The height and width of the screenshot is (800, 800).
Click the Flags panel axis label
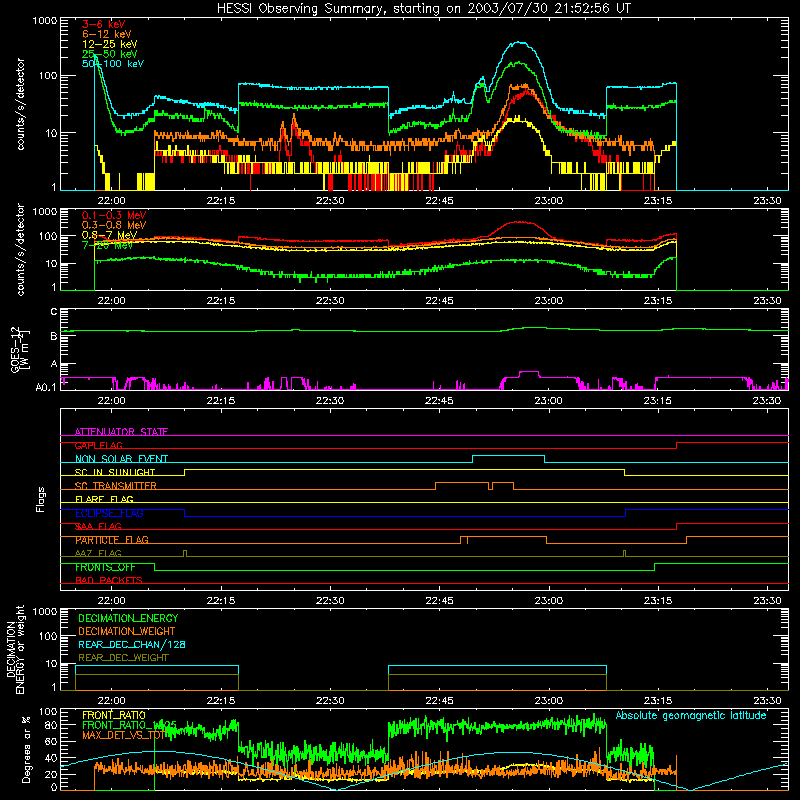pyautogui.click(x=41, y=499)
